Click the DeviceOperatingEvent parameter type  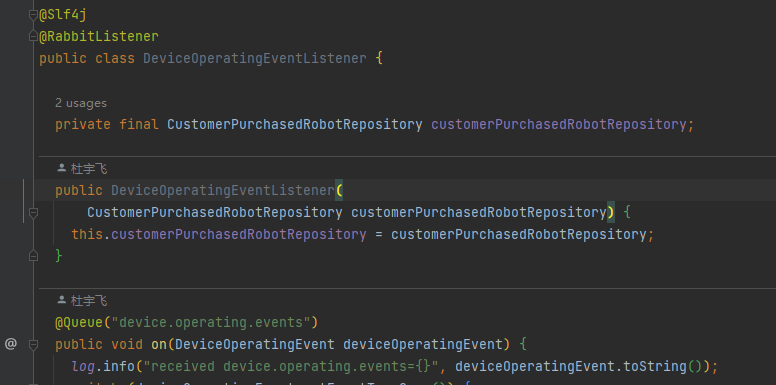(255, 344)
